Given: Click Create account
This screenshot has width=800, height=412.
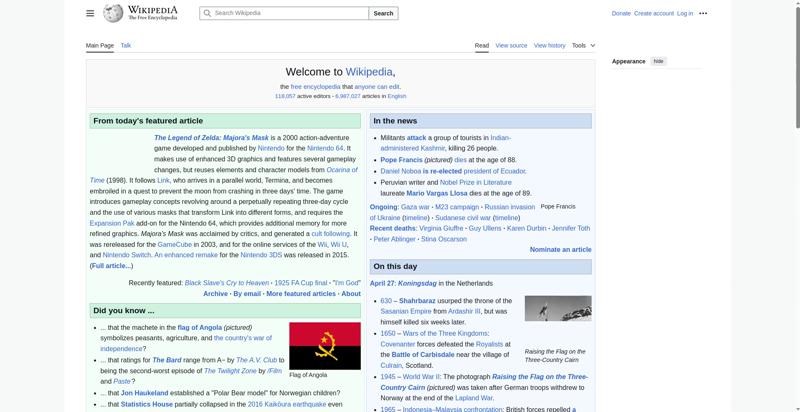Looking at the screenshot, I should pos(654,13).
